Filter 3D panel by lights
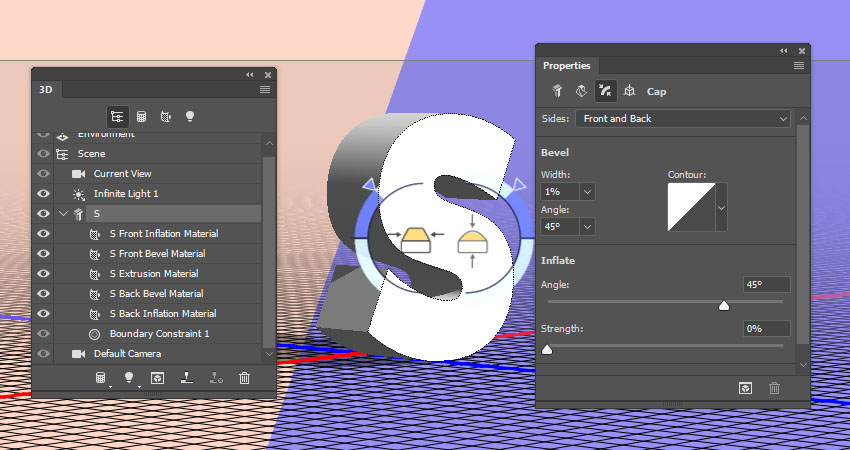The height and width of the screenshot is (450, 850). click(190, 116)
